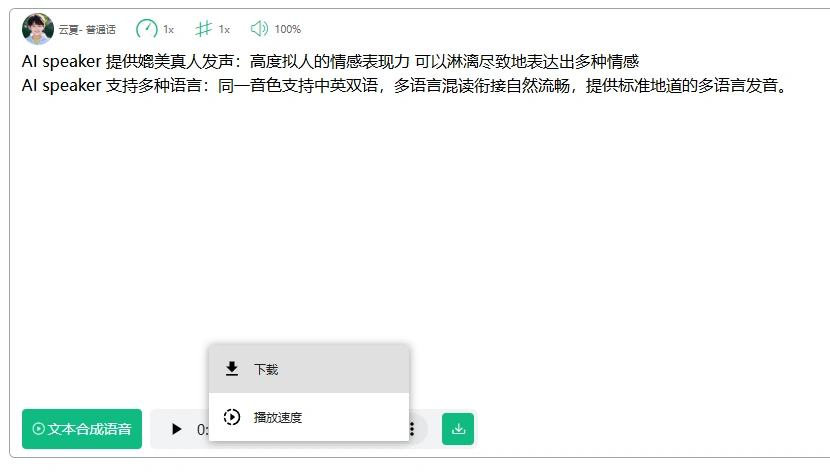
Task: Click the speech speed gauge icon
Action: pyautogui.click(x=147, y=29)
